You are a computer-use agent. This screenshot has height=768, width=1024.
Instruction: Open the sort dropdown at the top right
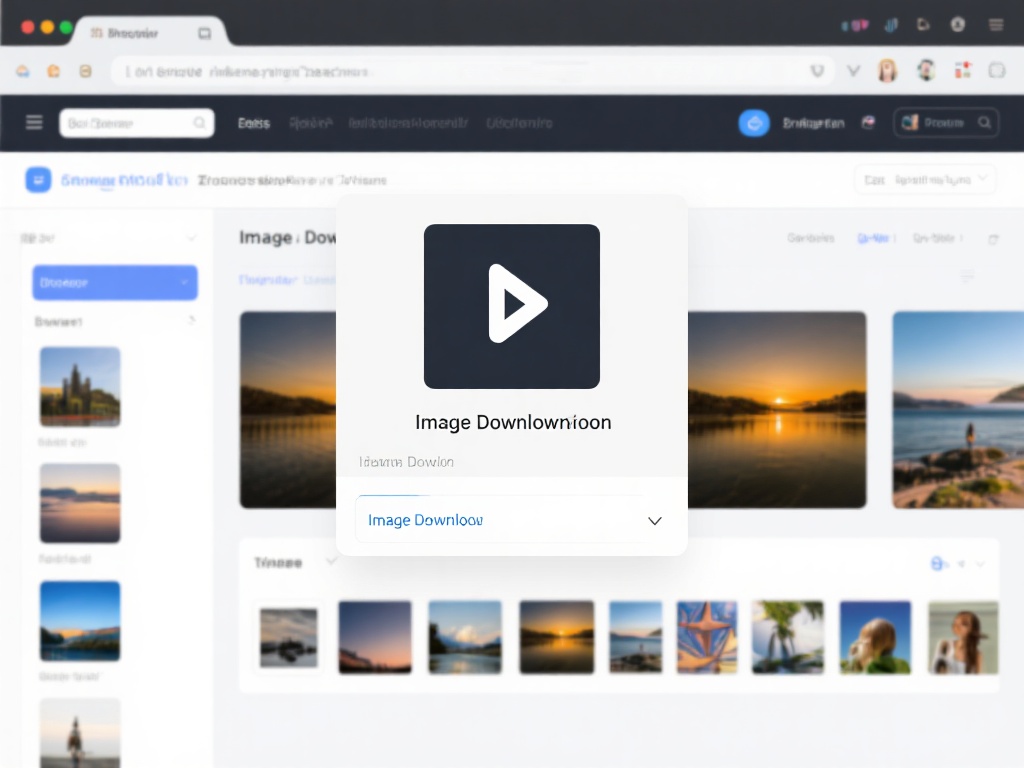[x=925, y=180]
